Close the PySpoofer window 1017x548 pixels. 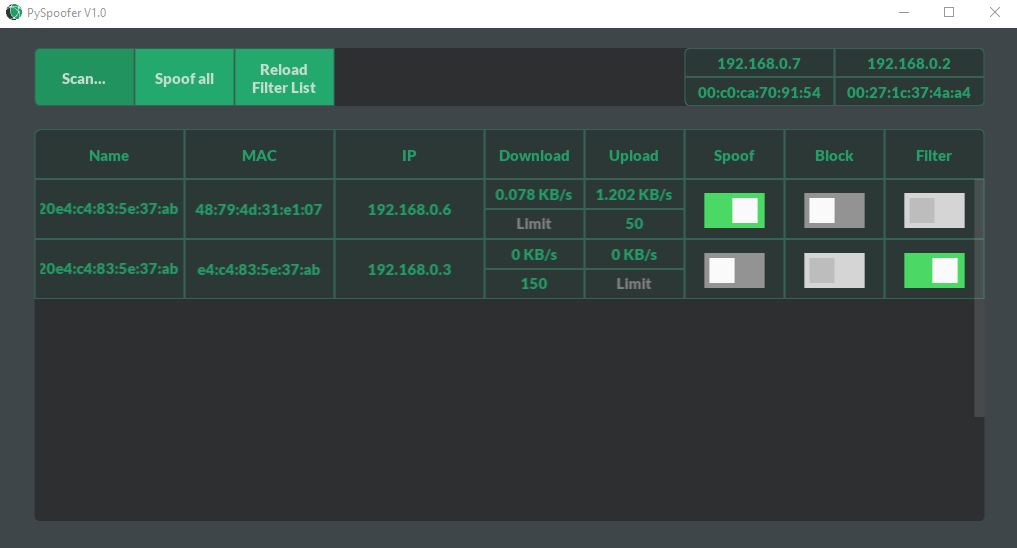click(994, 12)
